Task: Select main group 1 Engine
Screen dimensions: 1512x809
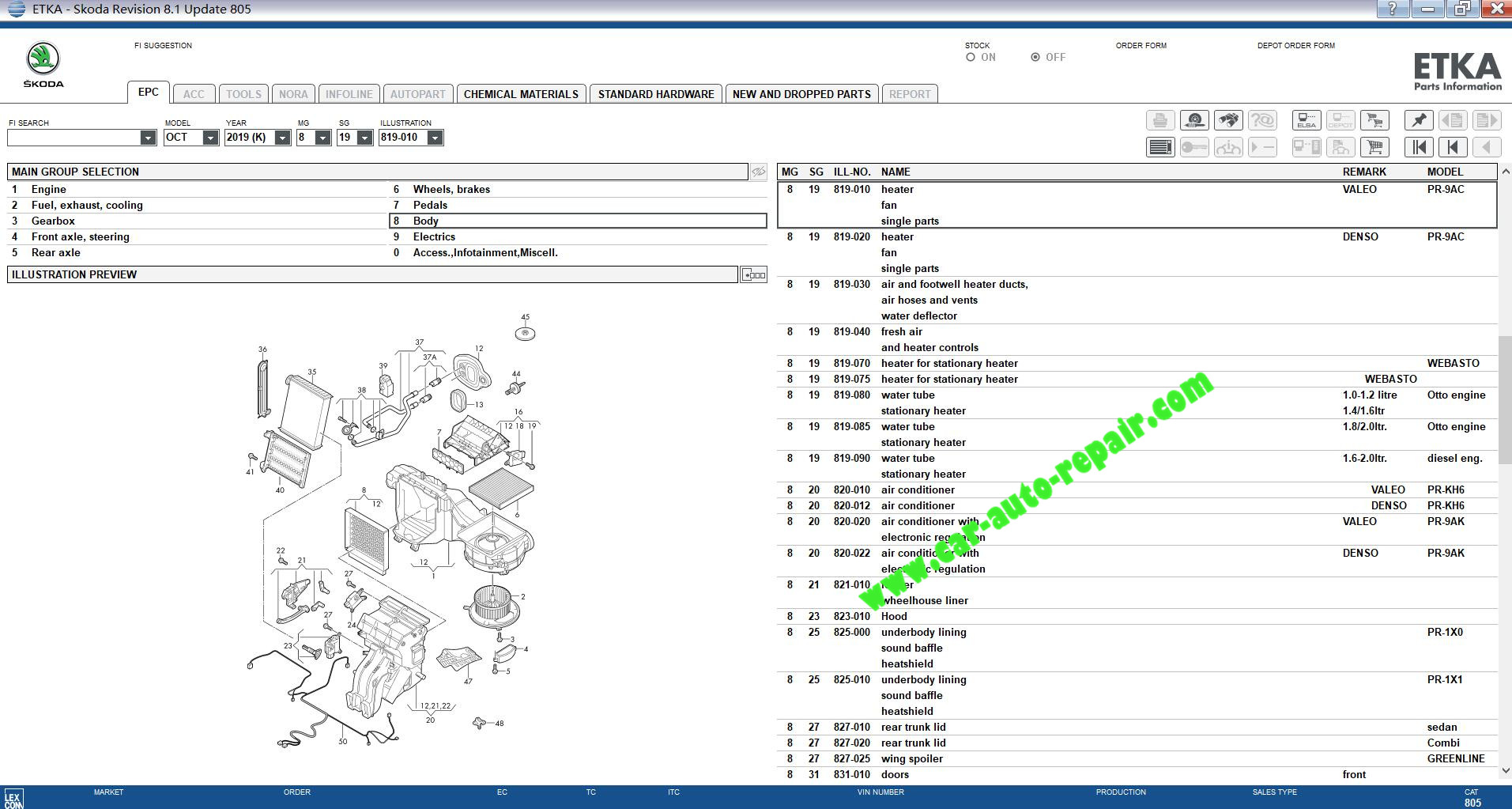Action: point(198,189)
